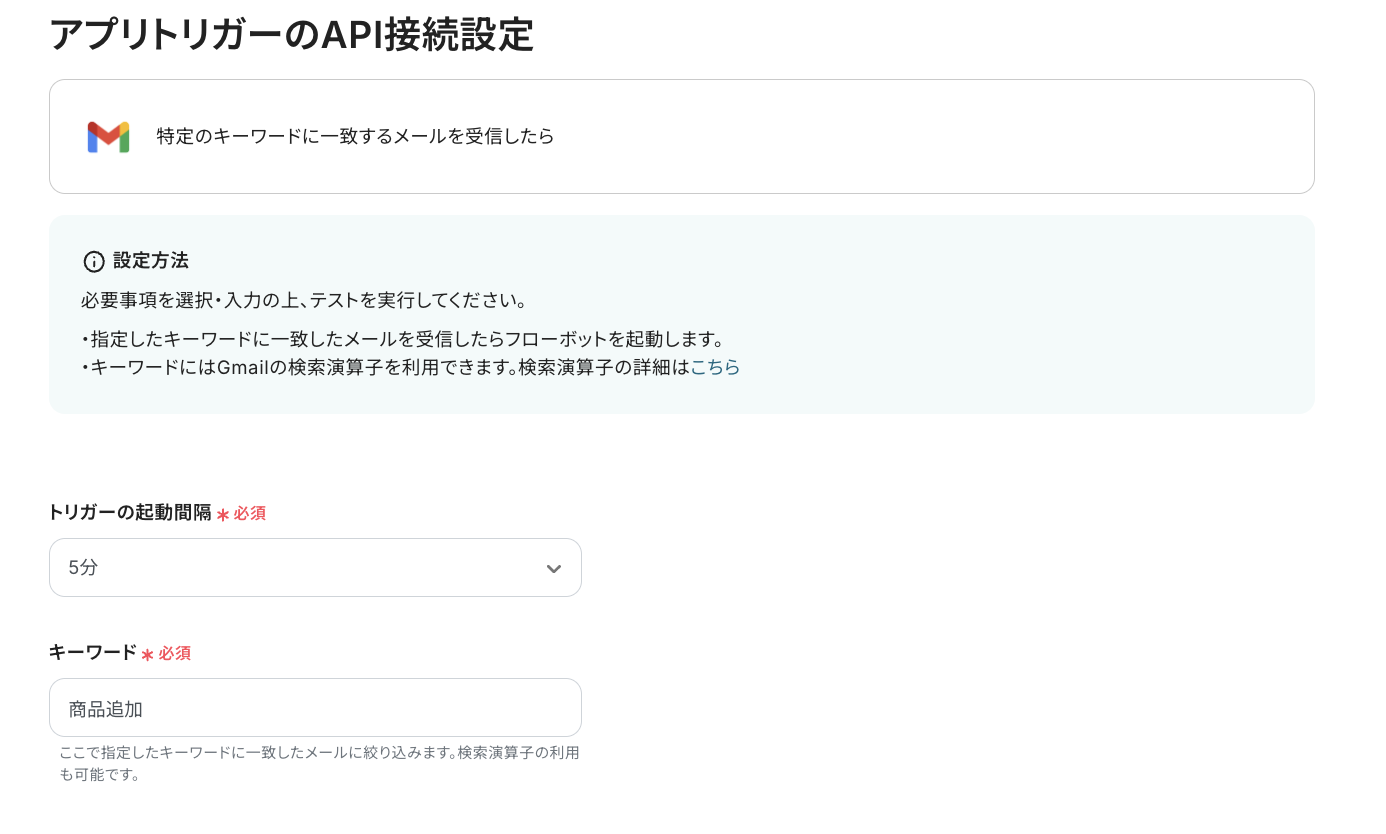Click the Gmail envelope icon
Viewport: 1386px width, 834px height.
(108, 137)
